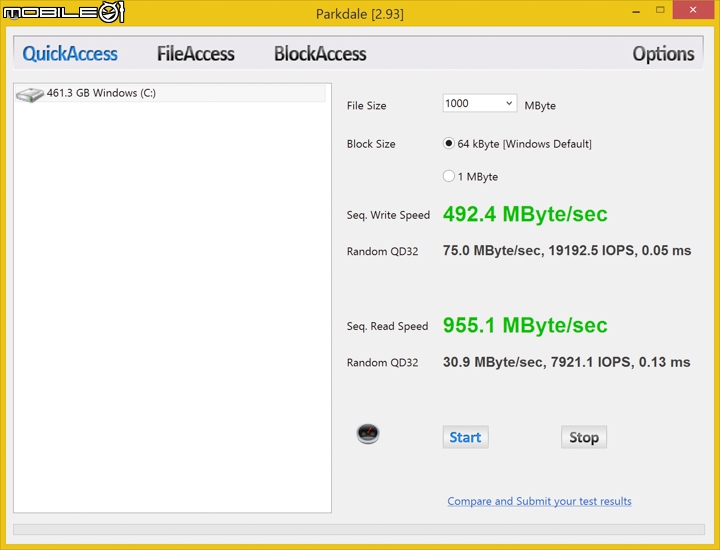This screenshot has width=720, height=550.
Task: Click the File Size label
Action: click(x=366, y=106)
